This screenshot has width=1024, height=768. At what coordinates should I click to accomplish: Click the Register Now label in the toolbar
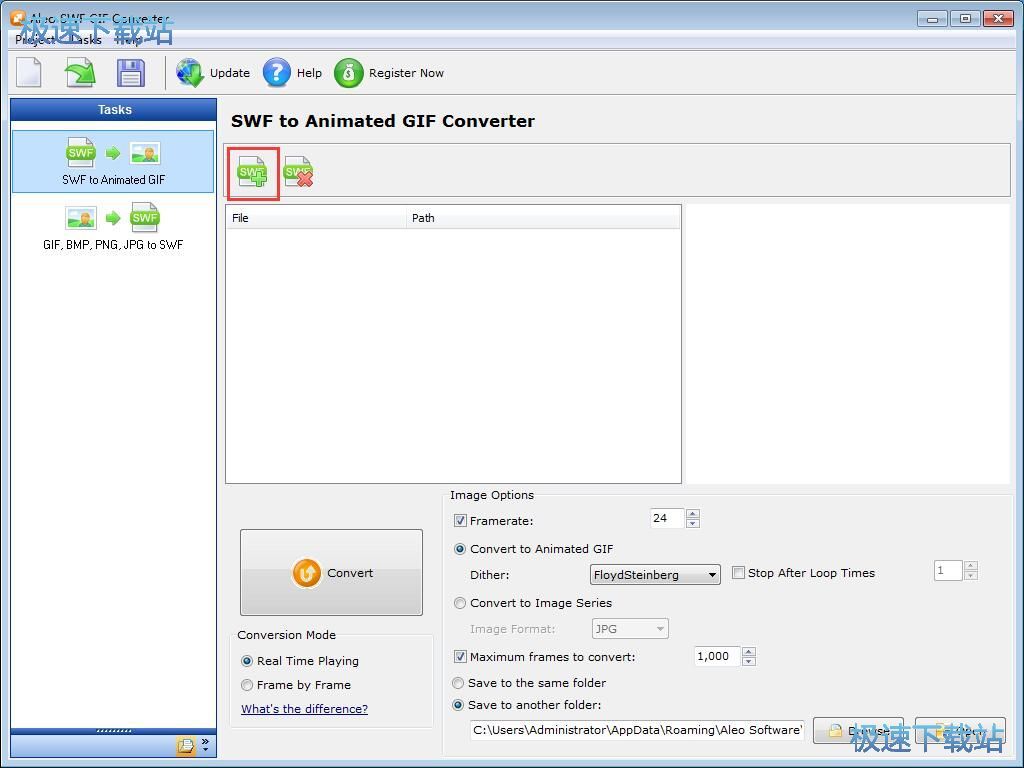point(406,73)
